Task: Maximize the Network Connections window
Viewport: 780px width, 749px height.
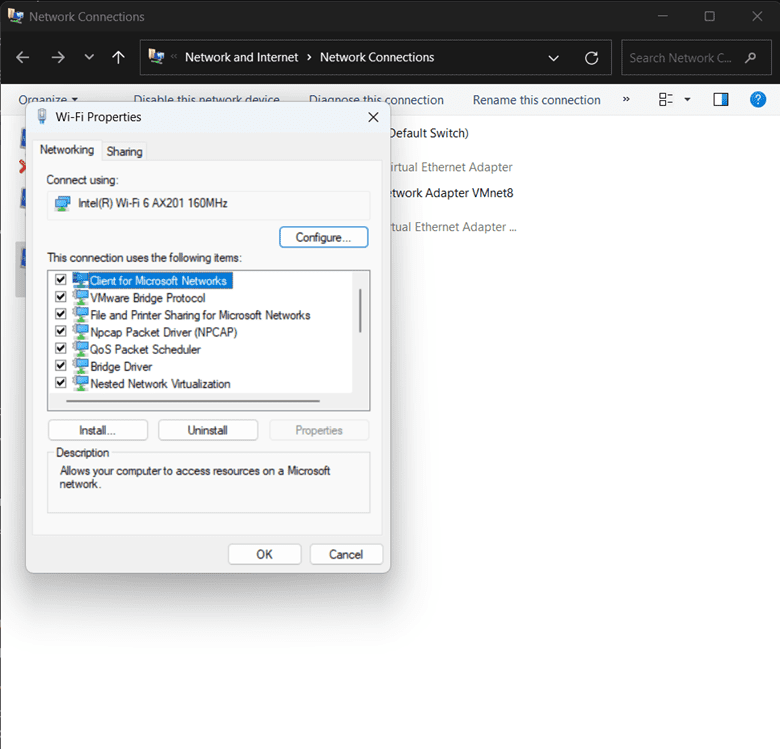Action: click(709, 16)
